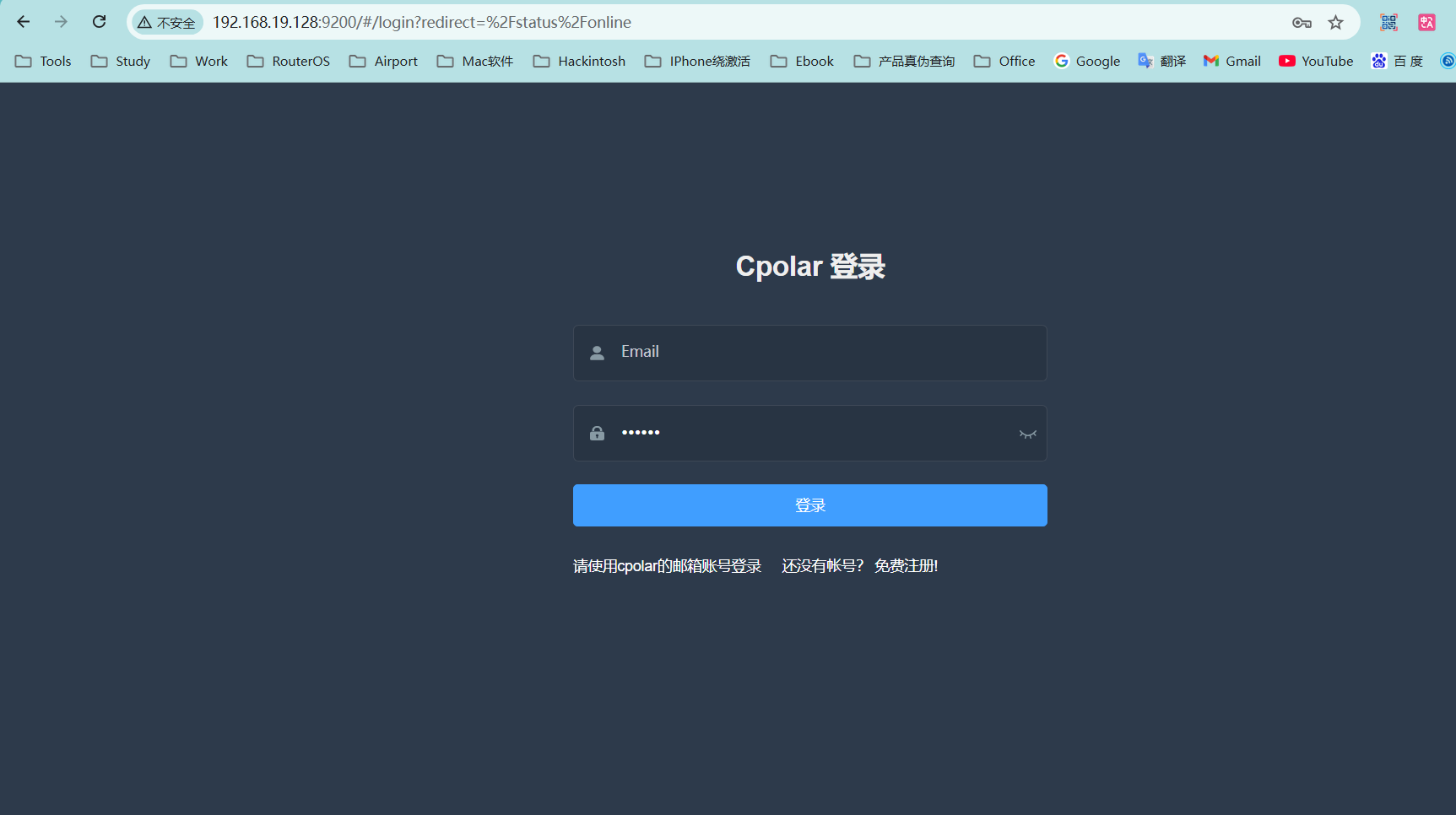Bookmark this page with the star icon
The image size is (1456, 815).
pyautogui.click(x=1335, y=23)
